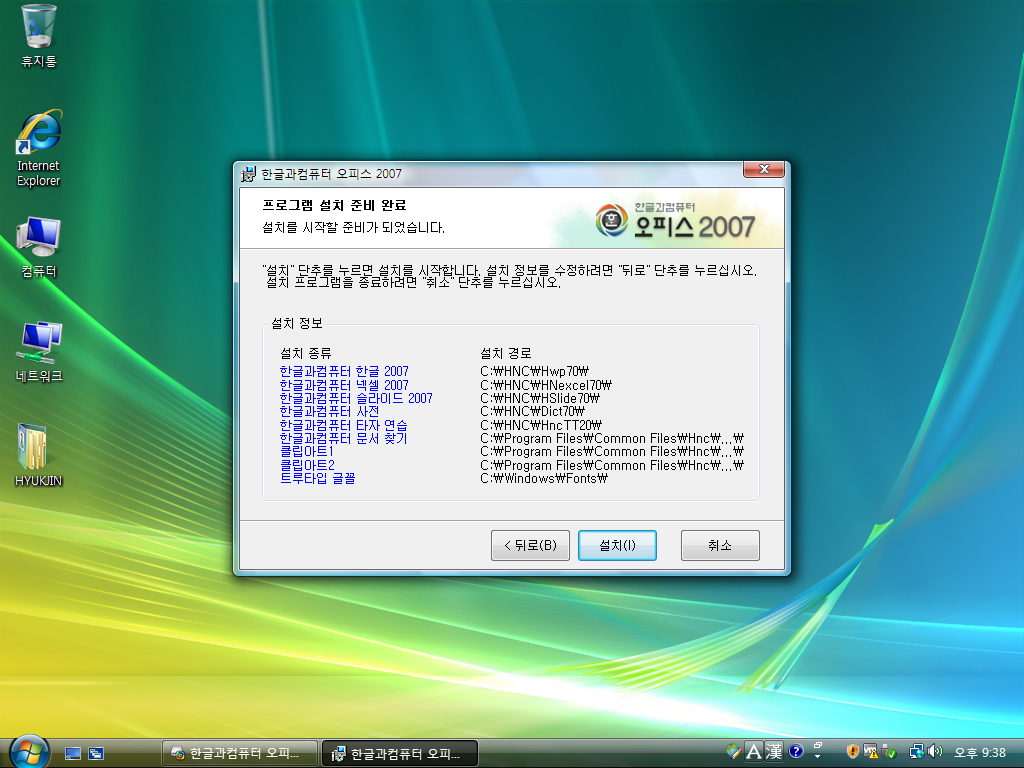Click Switch between windows in Quick Launch
The width and height of the screenshot is (1024, 768).
[x=96, y=754]
